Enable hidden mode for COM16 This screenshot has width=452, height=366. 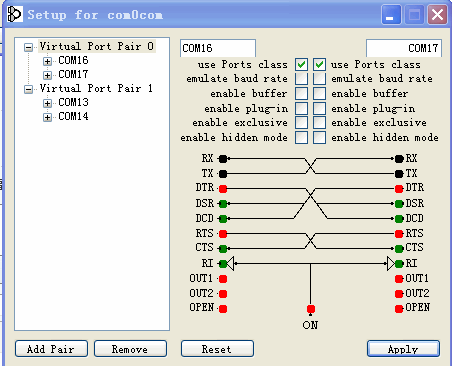301,138
